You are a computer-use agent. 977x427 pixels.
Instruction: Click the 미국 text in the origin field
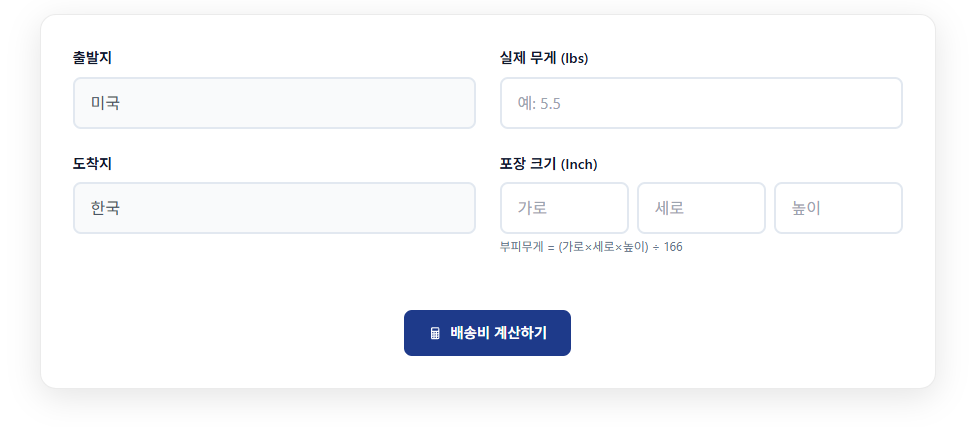[x=105, y=103]
